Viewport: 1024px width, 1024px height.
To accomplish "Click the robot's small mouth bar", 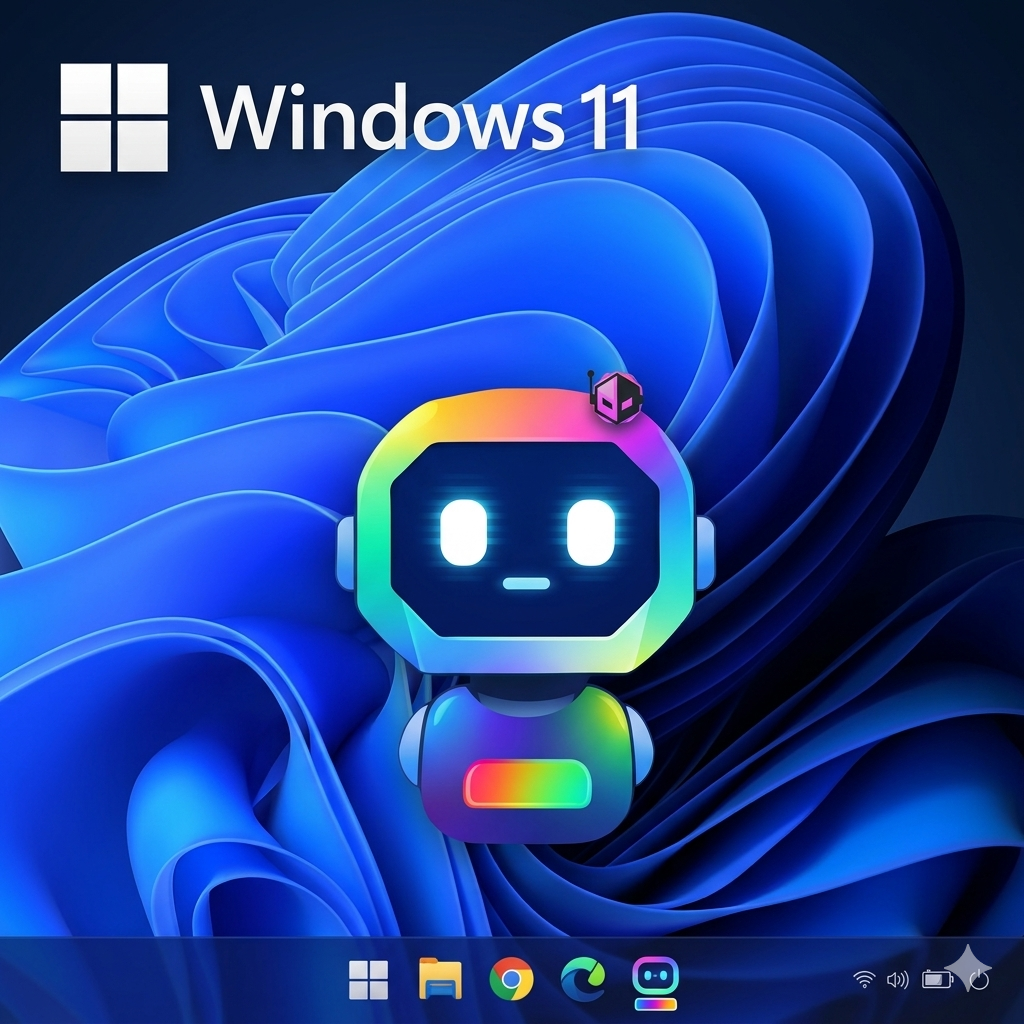I will click(527, 583).
